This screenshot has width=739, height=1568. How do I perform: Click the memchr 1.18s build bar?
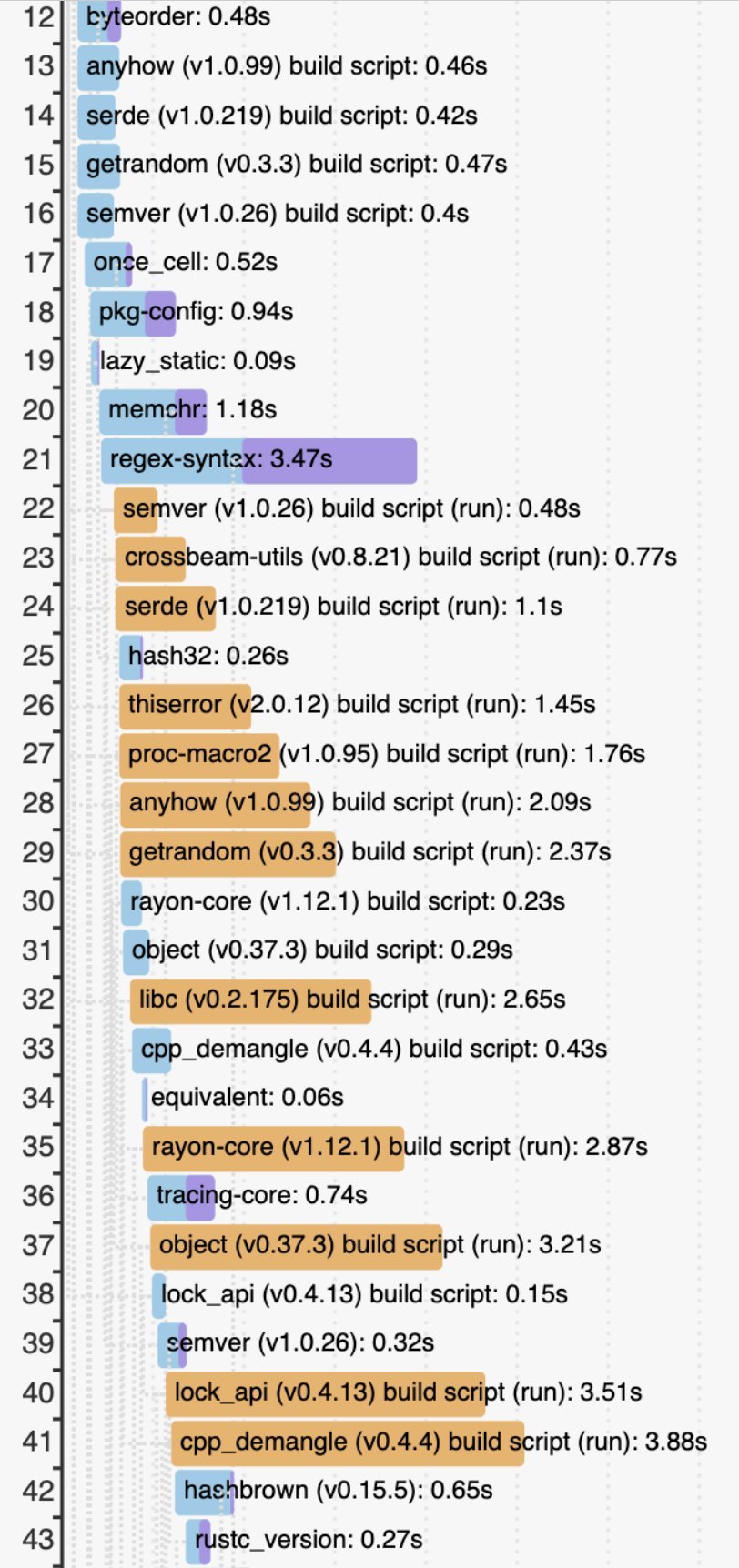coord(153,411)
